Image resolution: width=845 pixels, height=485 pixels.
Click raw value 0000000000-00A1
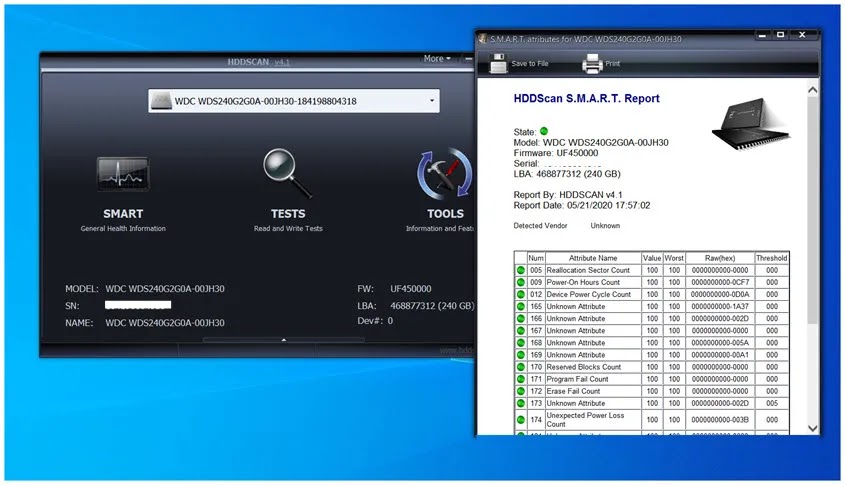(x=720, y=355)
